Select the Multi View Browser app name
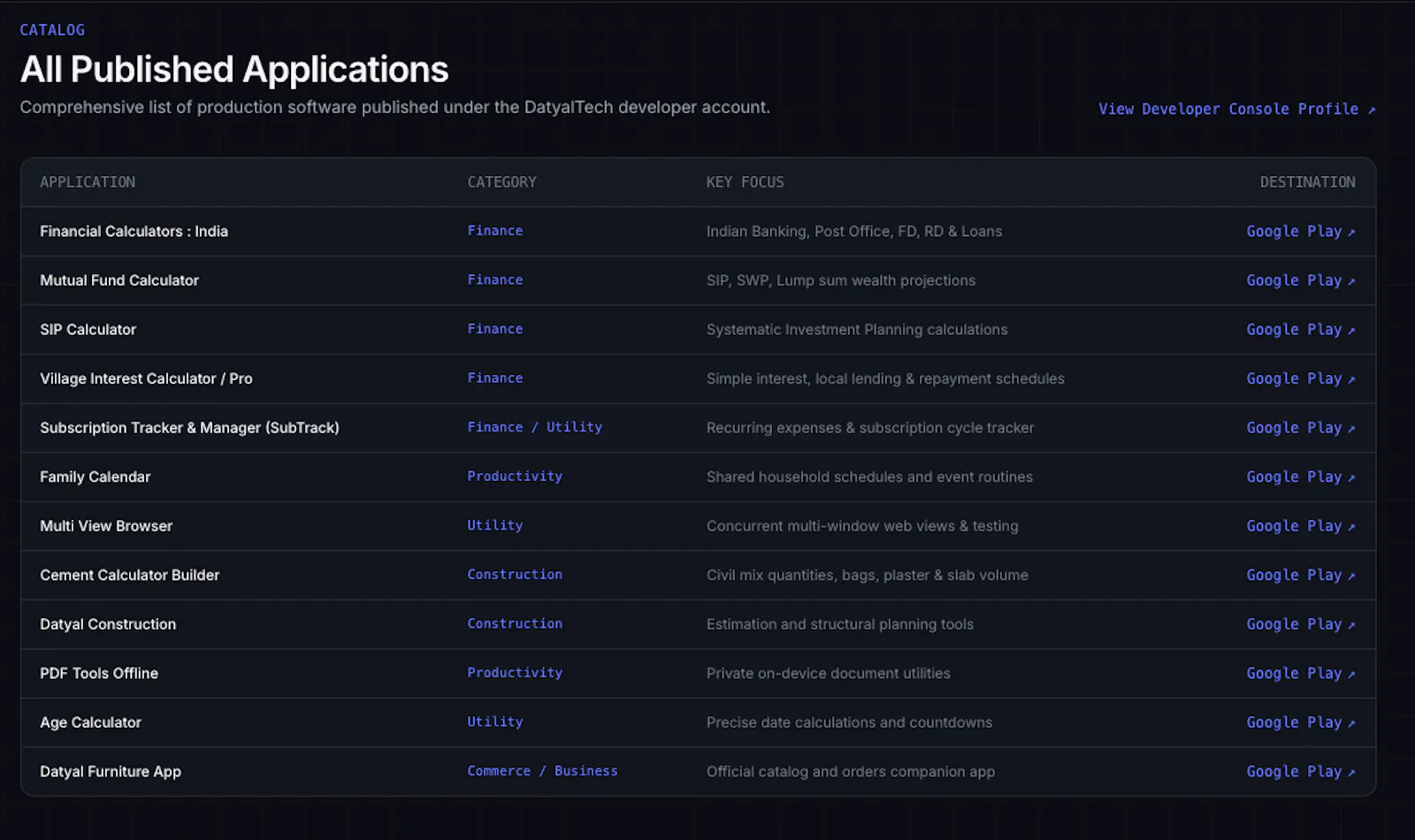The image size is (1415, 840). (106, 525)
